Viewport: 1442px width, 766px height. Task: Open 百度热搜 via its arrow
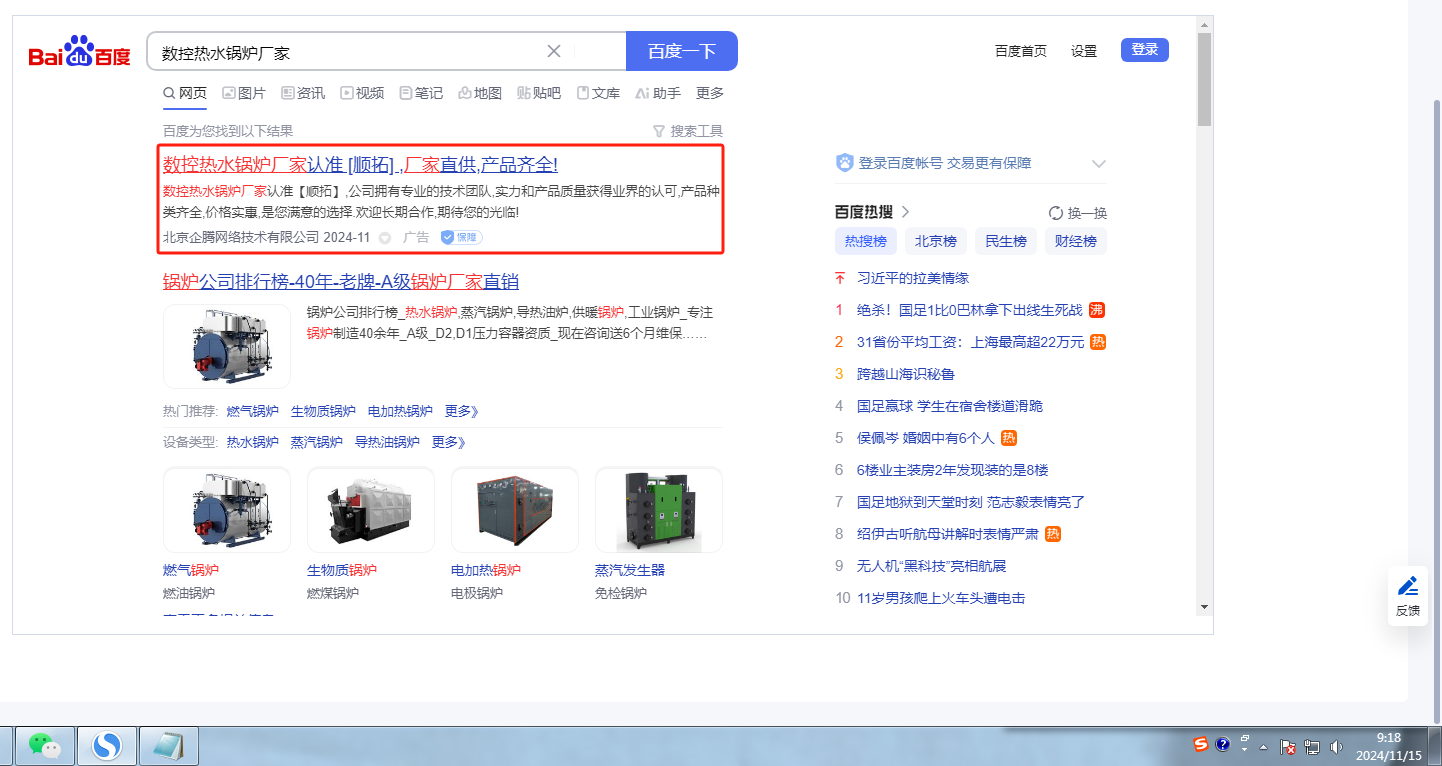906,212
